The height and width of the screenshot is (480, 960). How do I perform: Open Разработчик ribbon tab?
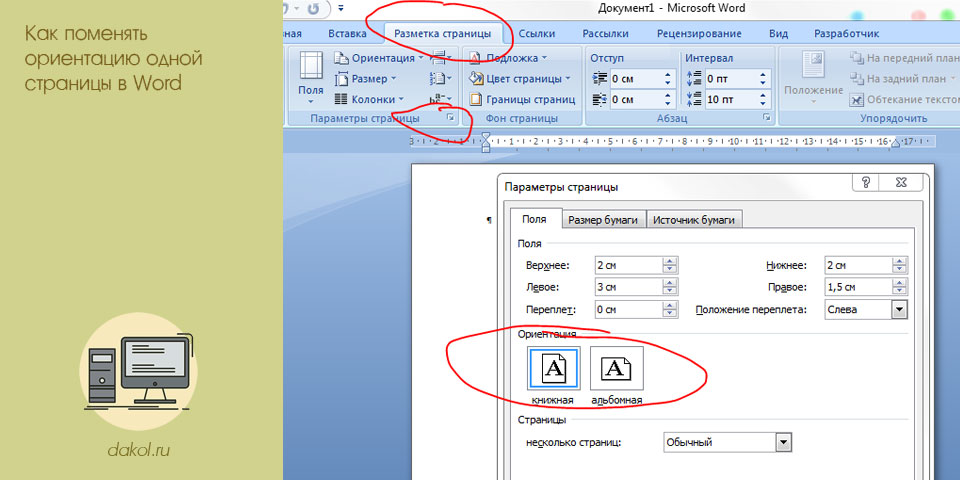(847, 34)
